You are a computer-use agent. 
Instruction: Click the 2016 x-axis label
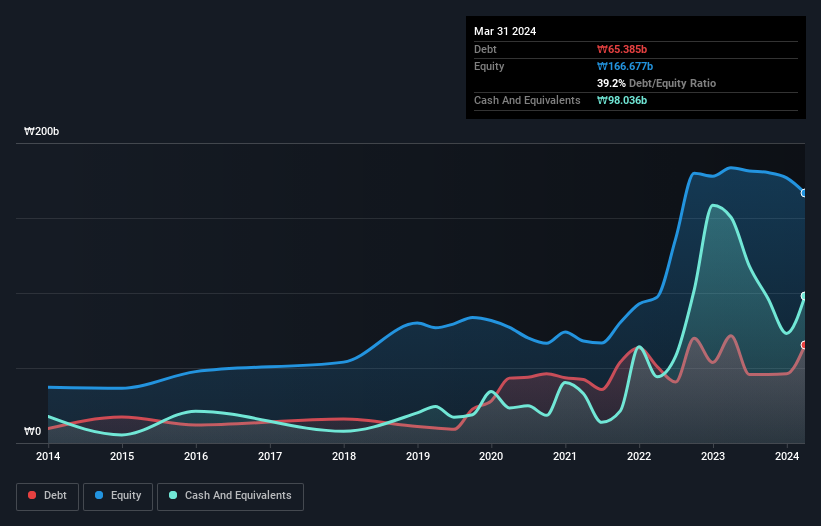click(x=196, y=456)
